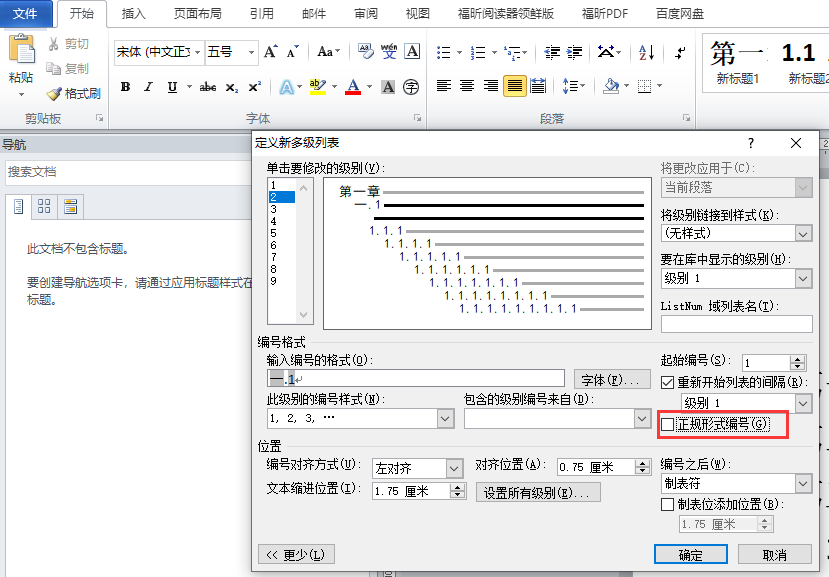The width and height of the screenshot is (829, 577).
Task: Select the Format Painter (格式刷) tool
Action: pyautogui.click(x=73, y=94)
